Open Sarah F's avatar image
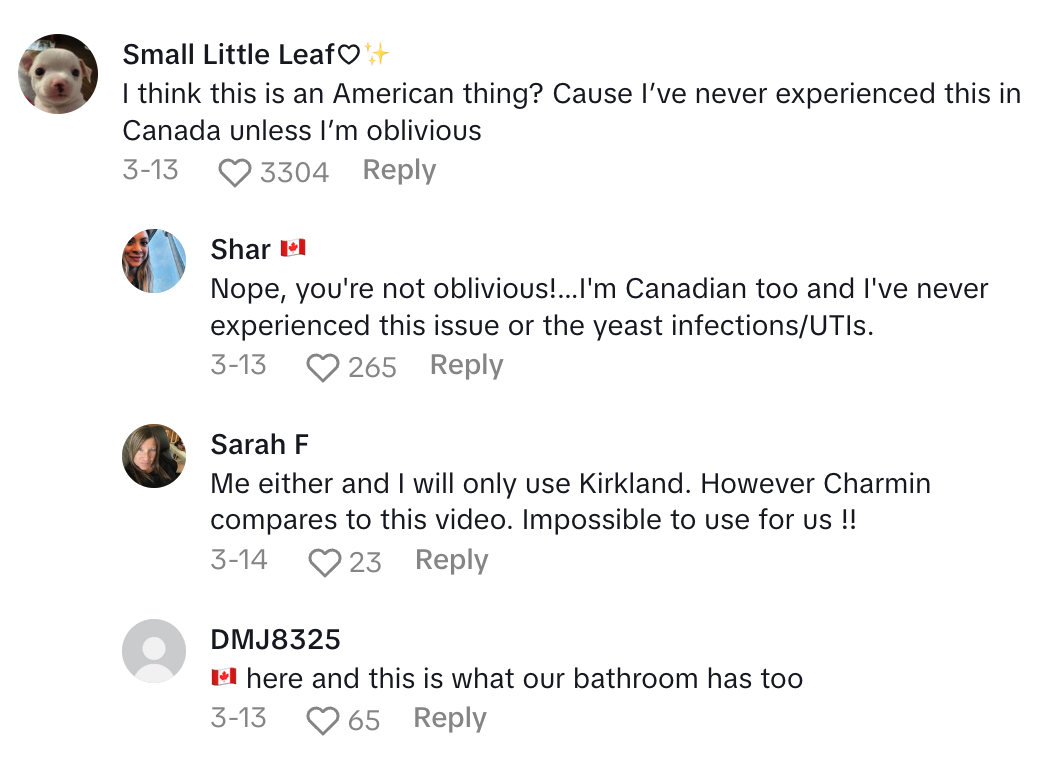This screenshot has height=772, width=1046. tap(154, 456)
